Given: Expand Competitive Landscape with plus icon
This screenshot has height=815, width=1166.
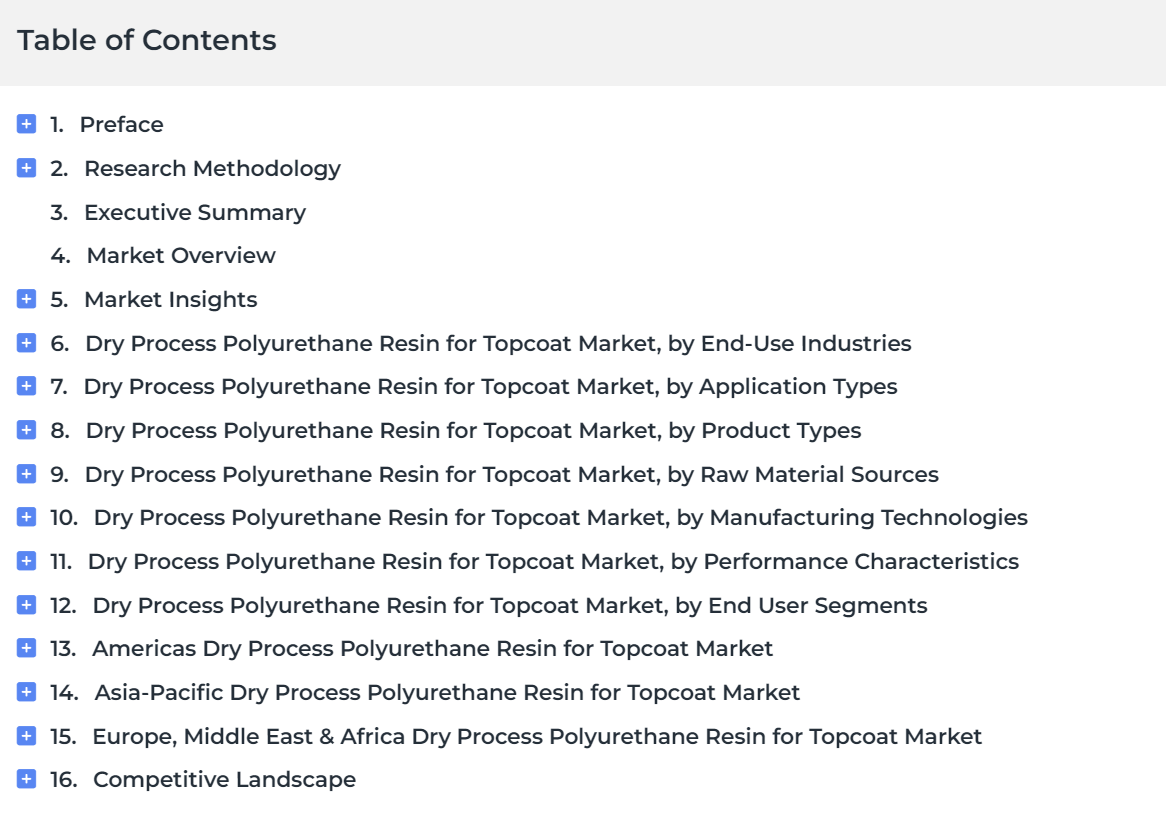Looking at the screenshot, I should pyautogui.click(x=26, y=779).
